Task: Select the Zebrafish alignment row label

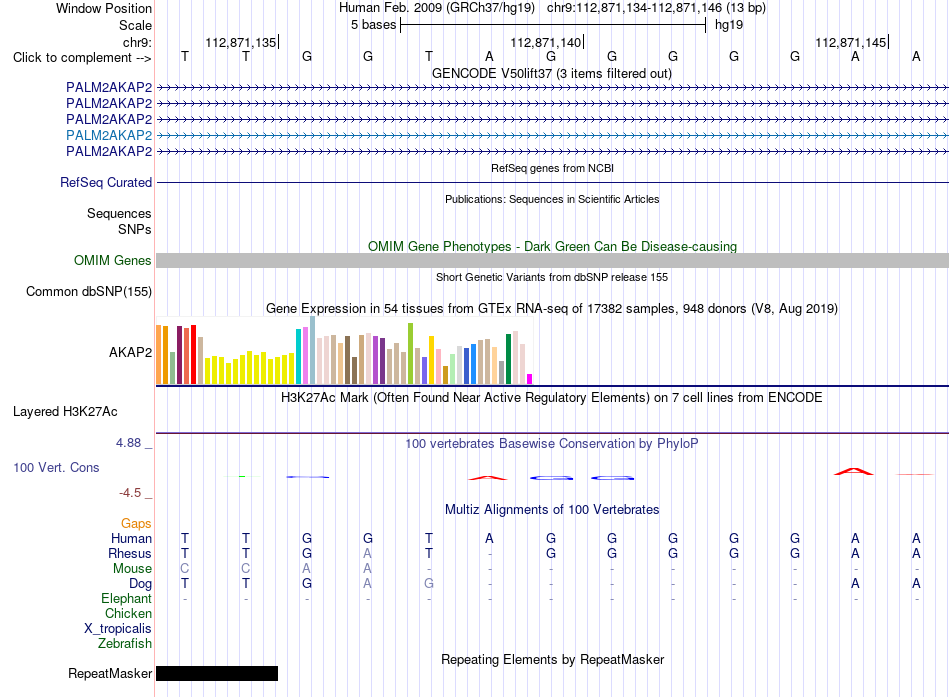Action: click(x=125, y=643)
